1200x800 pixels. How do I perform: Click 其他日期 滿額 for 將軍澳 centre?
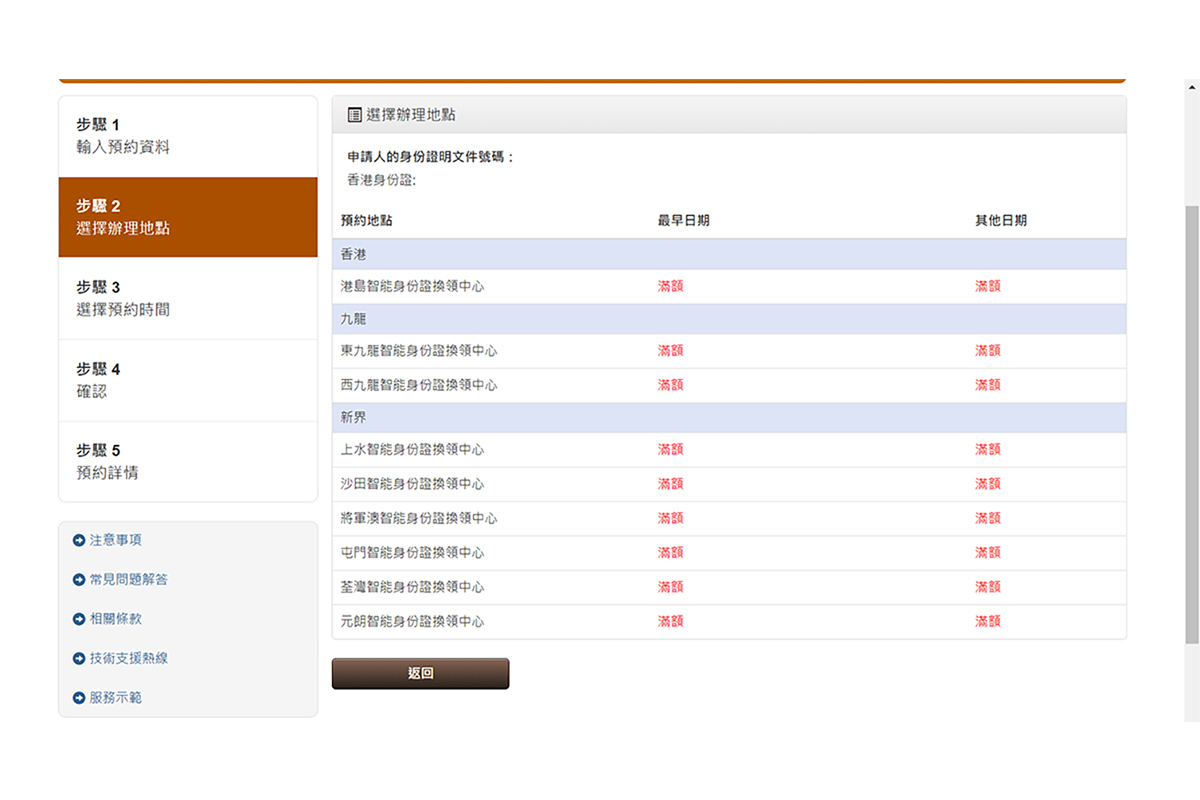987,518
